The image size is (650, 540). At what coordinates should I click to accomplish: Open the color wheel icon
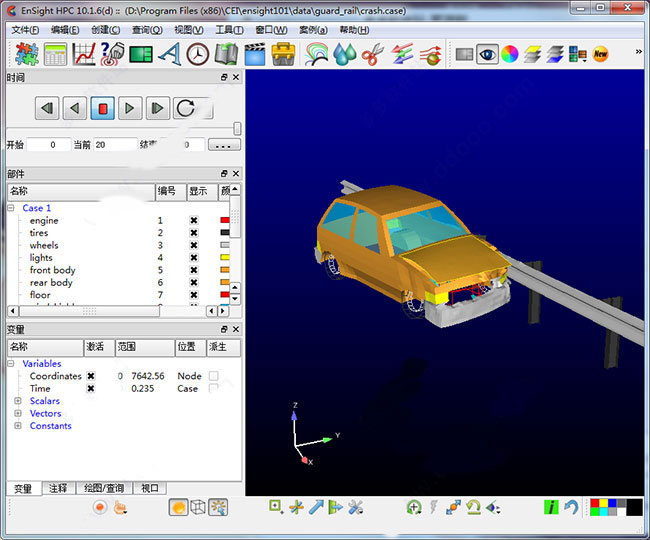[510, 54]
